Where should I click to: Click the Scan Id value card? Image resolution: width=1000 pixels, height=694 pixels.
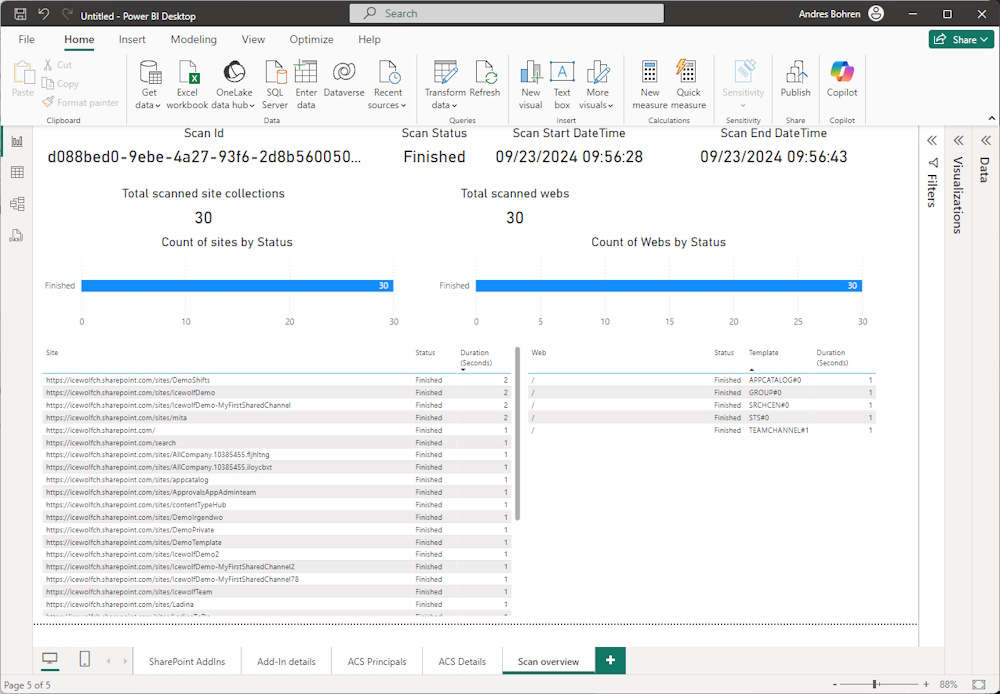coord(204,157)
